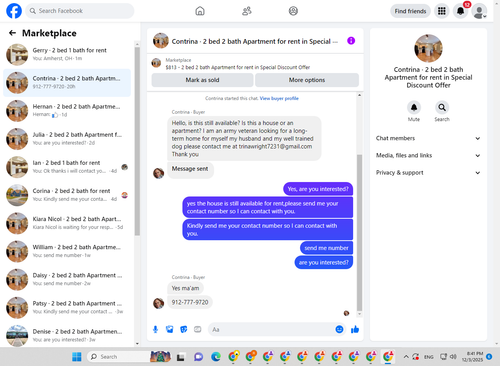Open Gerry 2 bed 1 bath chat
Image resolution: width=500 pixels, height=366 pixels.
pyautogui.click(x=67, y=54)
